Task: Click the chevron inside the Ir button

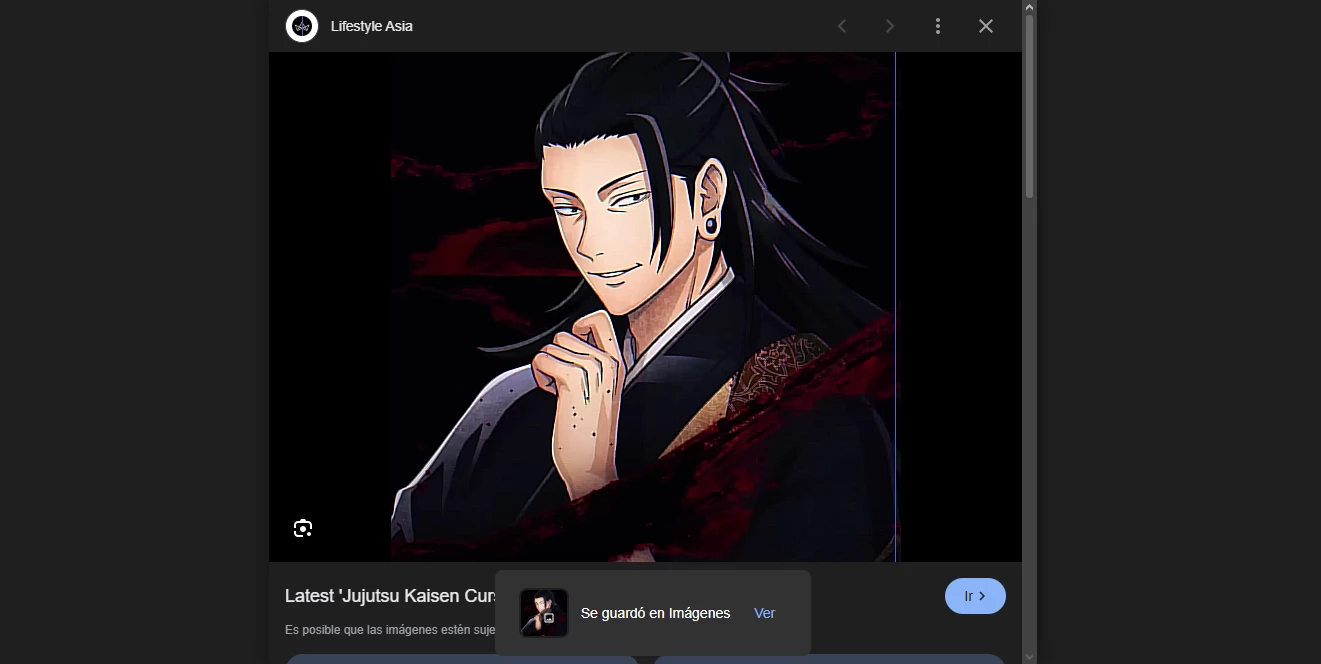Action: coord(983,596)
